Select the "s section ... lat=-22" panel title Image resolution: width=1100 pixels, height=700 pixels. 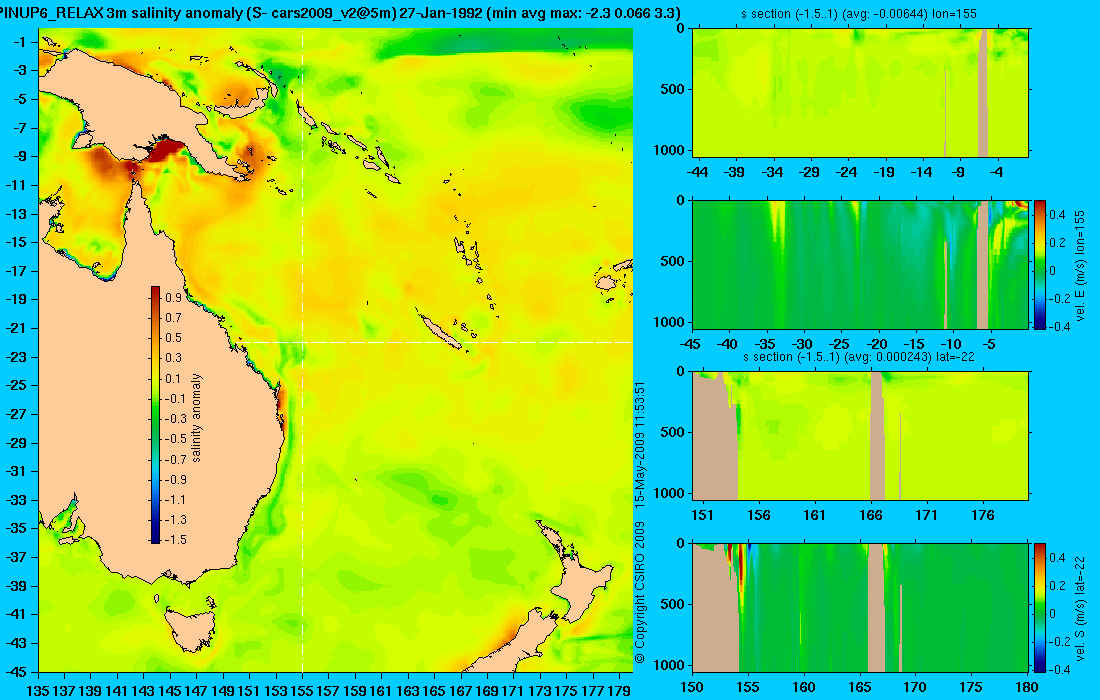coord(859,356)
